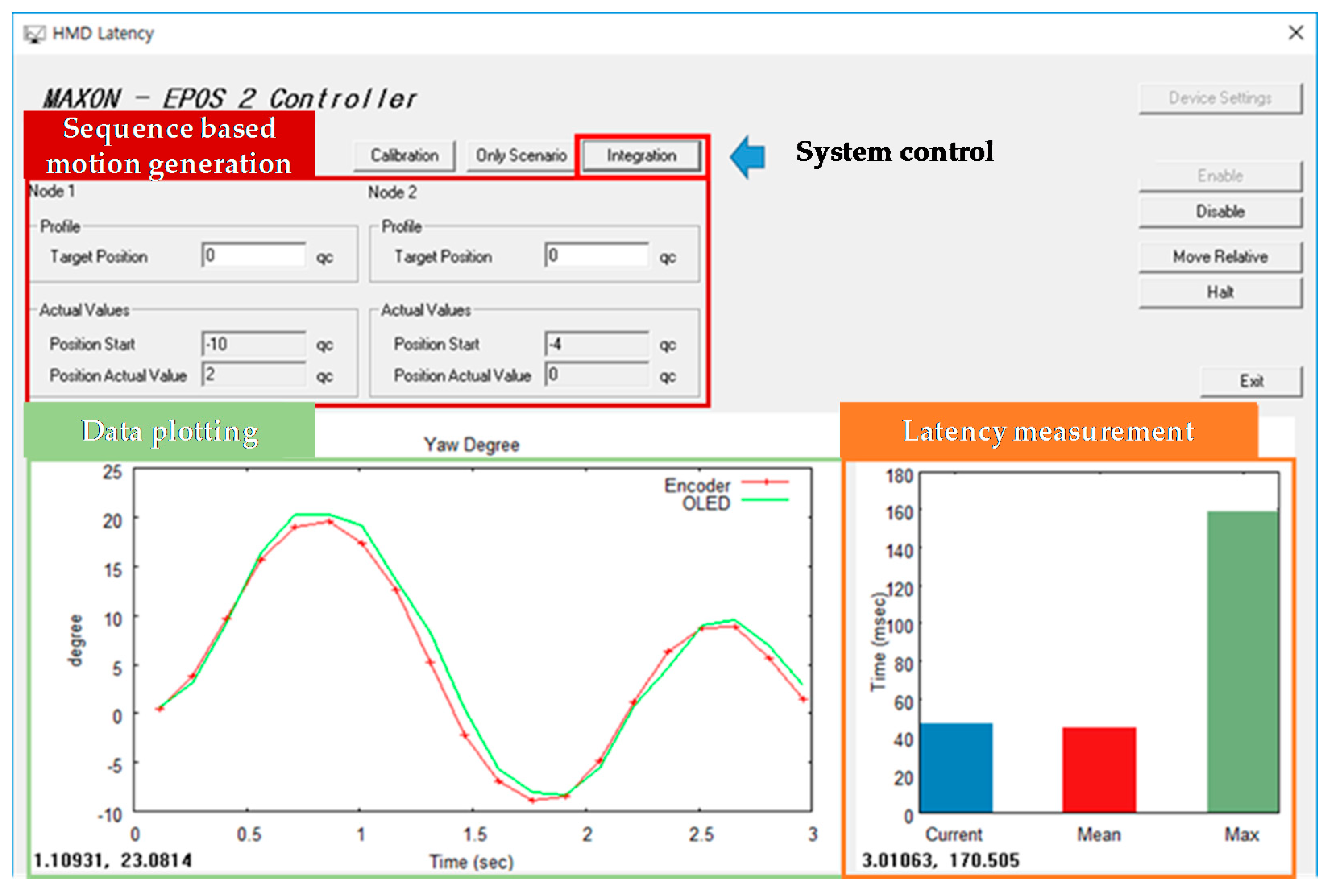Click the HMD Latency title bar icon
The width and height of the screenshot is (1334, 896).
[34, 34]
